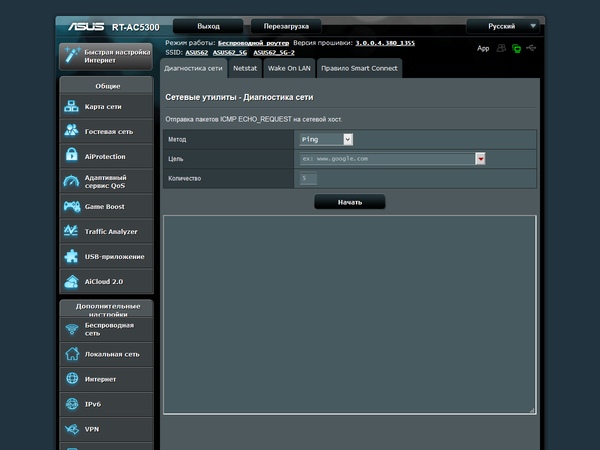Open Game Boost gamepad icon
Viewport: 600px width, 450px height.
tap(72, 206)
